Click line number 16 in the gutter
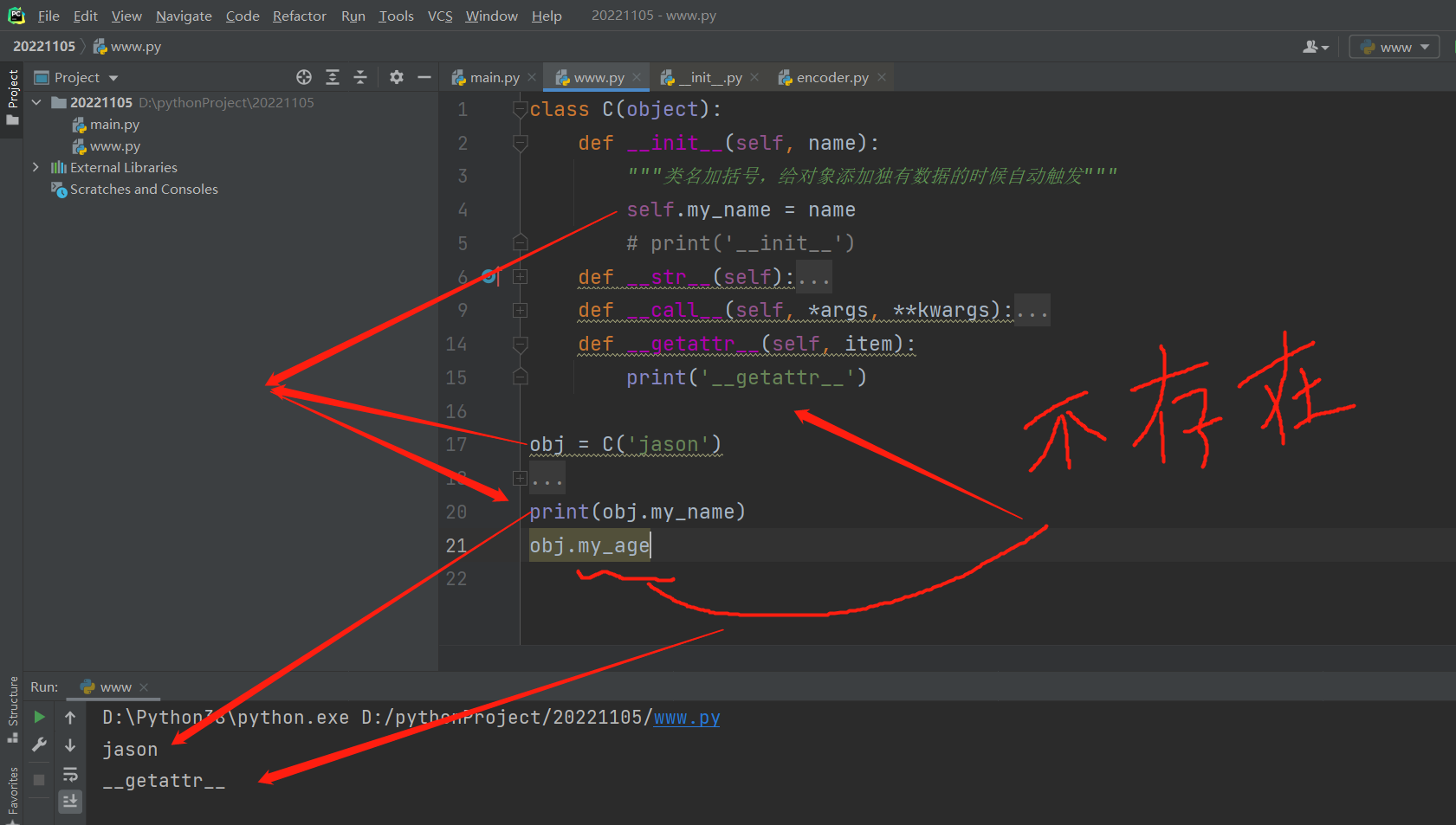The height and width of the screenshot is (825, 1456). (x=456, y=411)
